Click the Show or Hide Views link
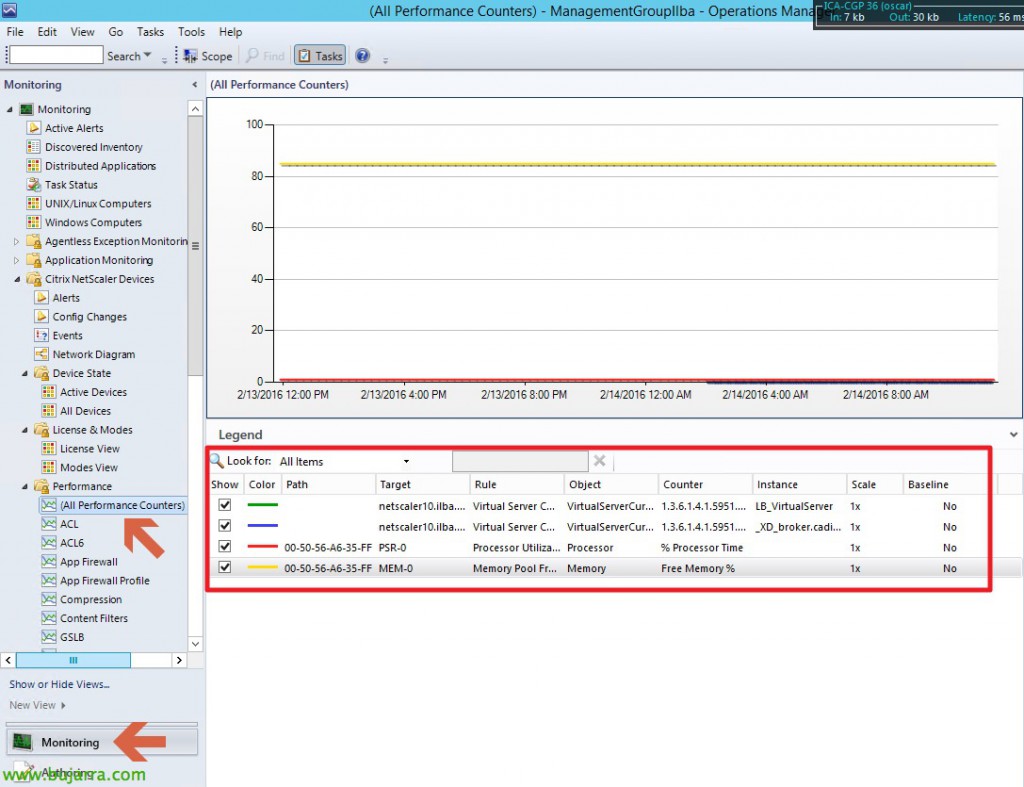This screenshot has width=1024, height=787. [x=58, y=684]
